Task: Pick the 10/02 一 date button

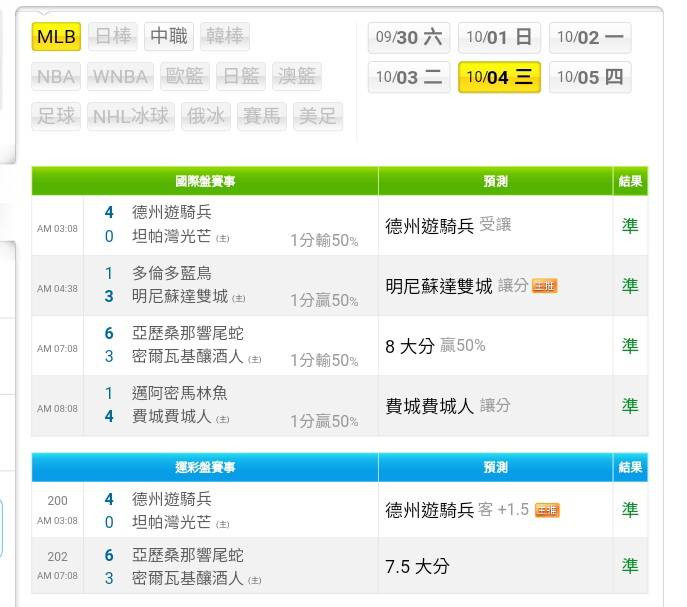Action: [590, 38]
